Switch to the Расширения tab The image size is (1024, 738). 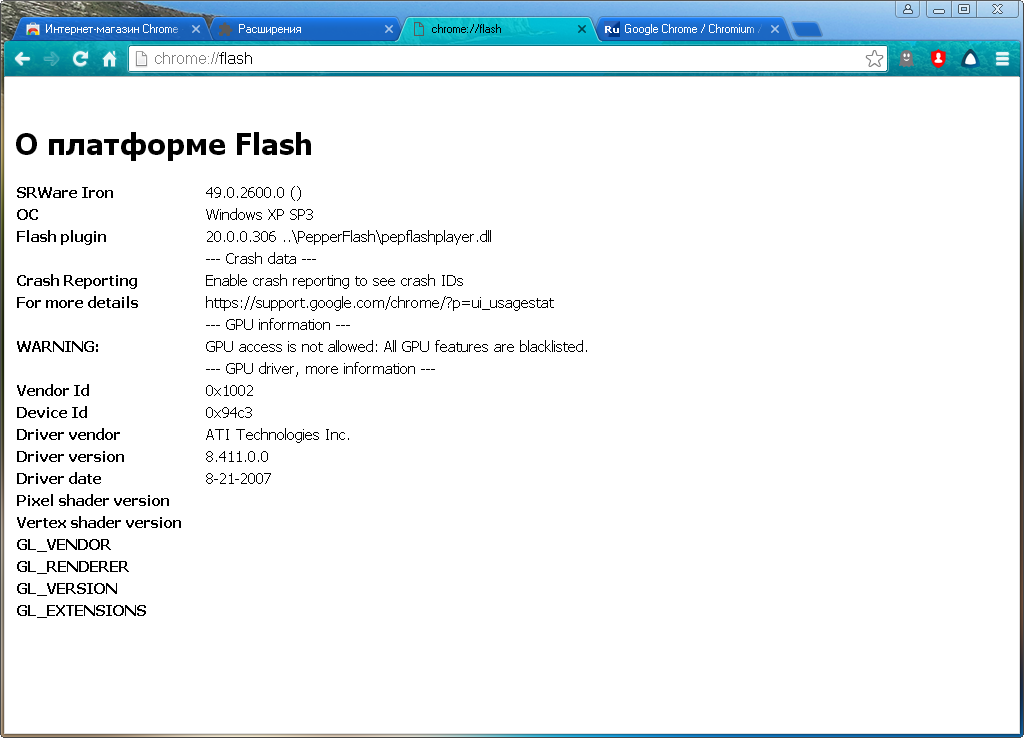(302, 29)
